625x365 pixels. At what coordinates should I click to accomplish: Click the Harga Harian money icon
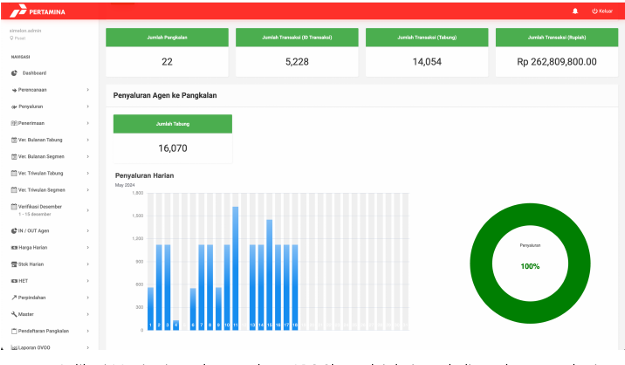click(x=14, y=247)
